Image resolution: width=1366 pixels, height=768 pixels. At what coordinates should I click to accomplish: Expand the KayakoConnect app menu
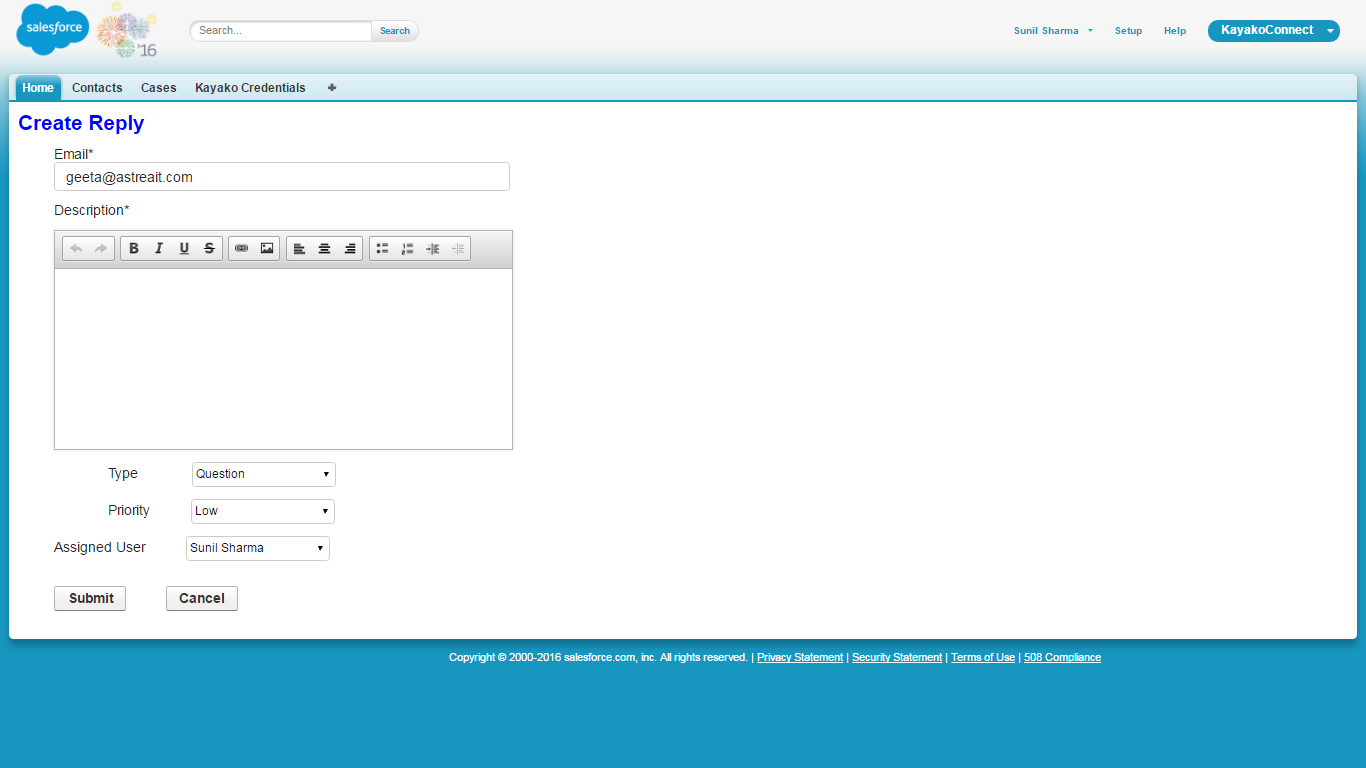(x=1273, y=31)
